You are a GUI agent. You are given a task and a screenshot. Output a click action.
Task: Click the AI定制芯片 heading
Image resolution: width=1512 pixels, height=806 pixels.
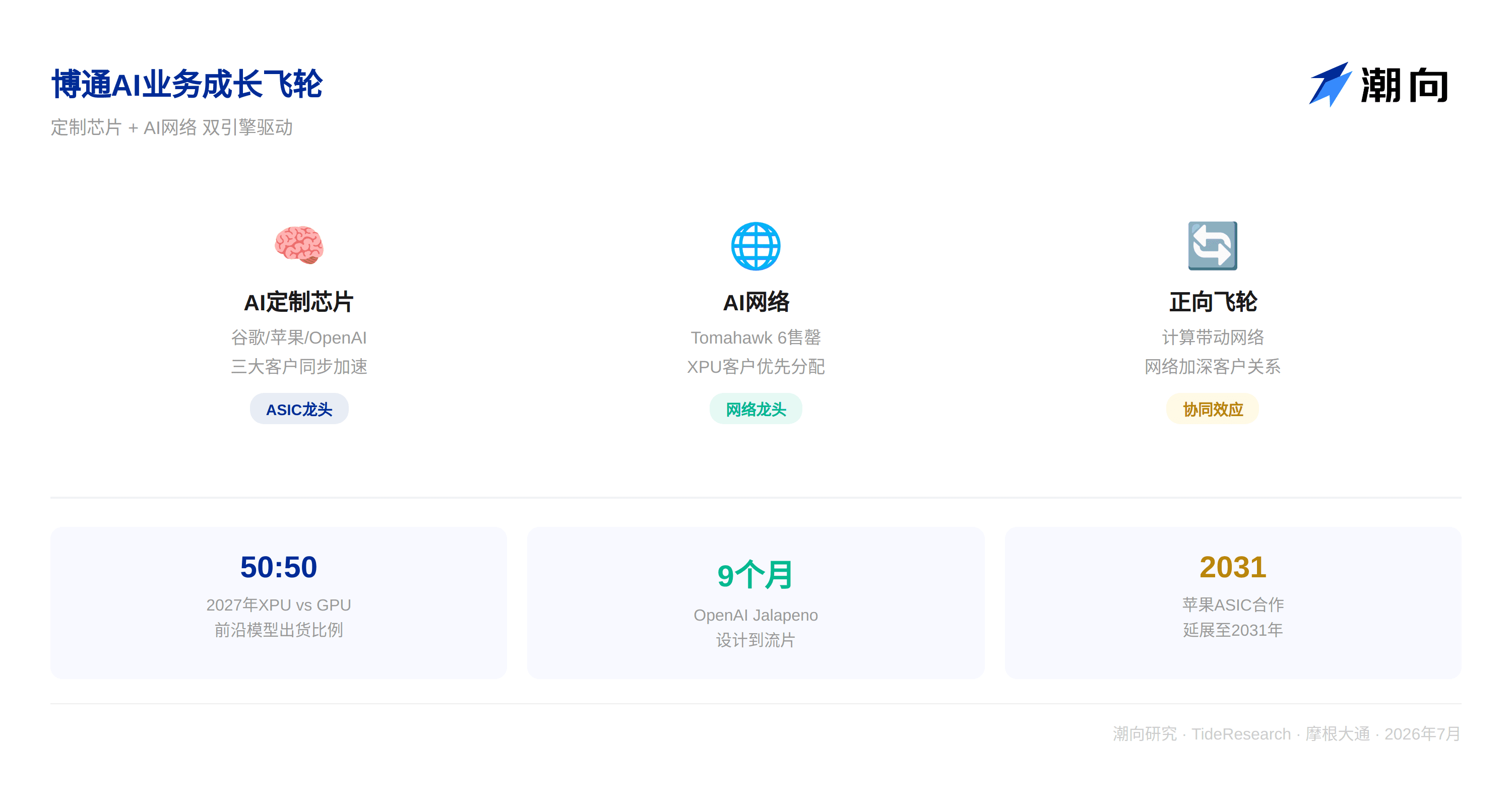point(299,302)
